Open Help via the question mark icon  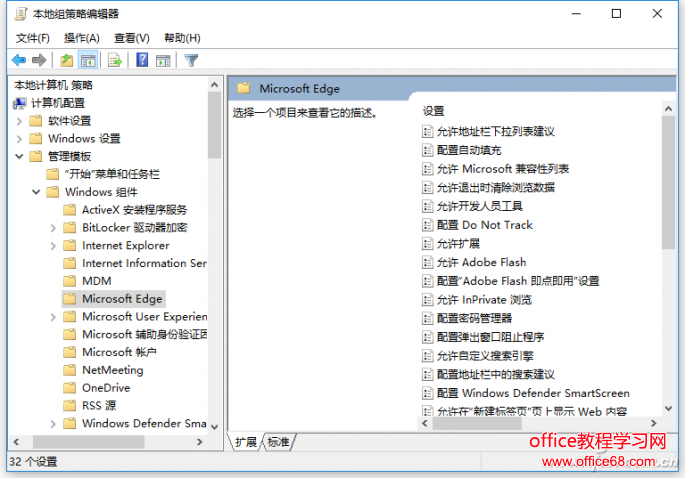pos(142,60)
